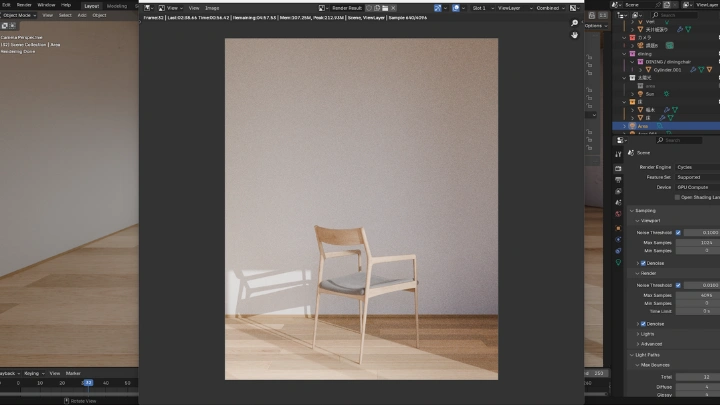Open the Edit menu in top bar

[6, 5]
